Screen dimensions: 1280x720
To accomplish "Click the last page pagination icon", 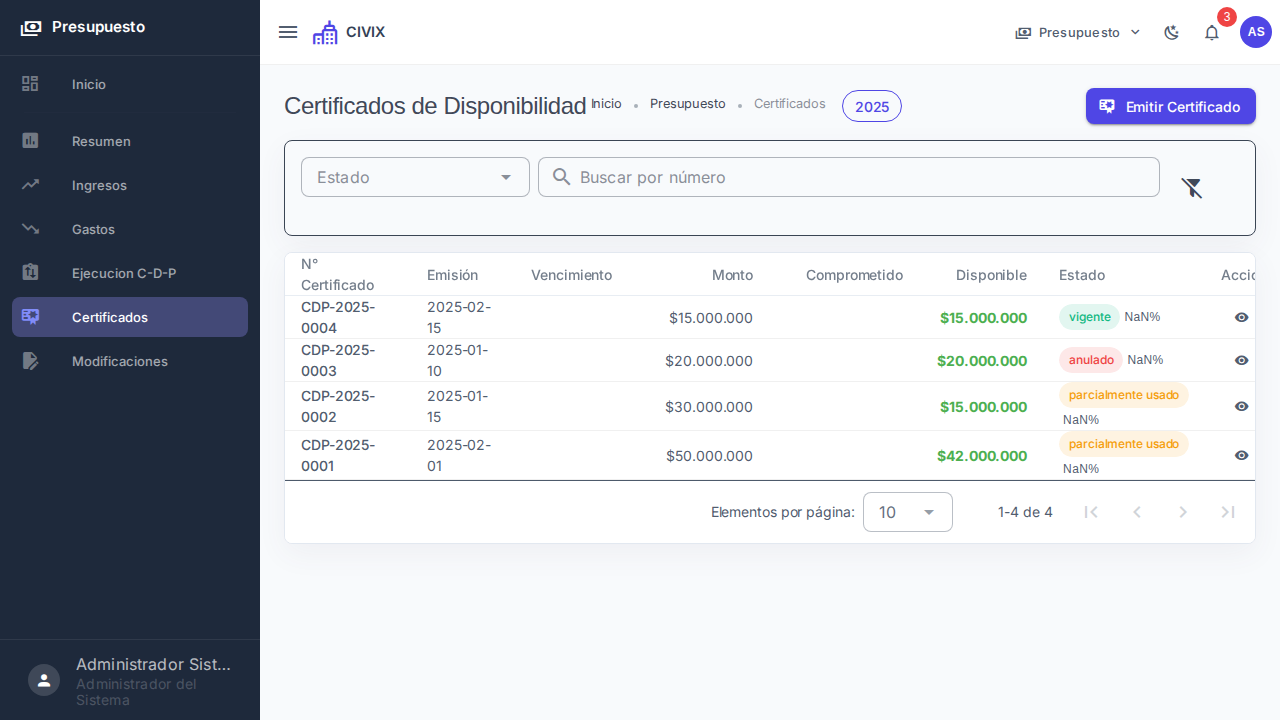I will tap(1229, 512).
